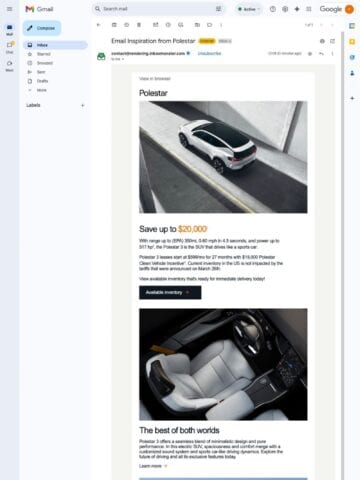Open the Google apps grid
This screenshot has height=480, width=360.
pyautogui.click(x=309, y=9)
